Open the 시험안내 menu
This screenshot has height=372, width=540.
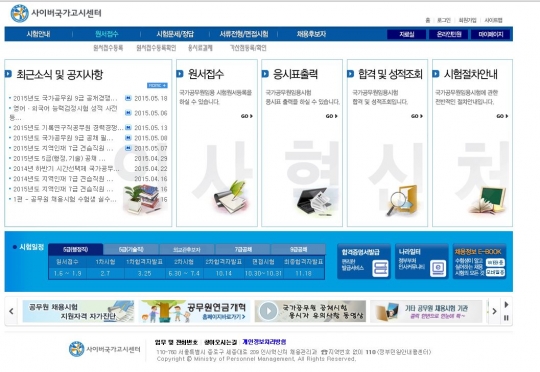coord(39,34)
